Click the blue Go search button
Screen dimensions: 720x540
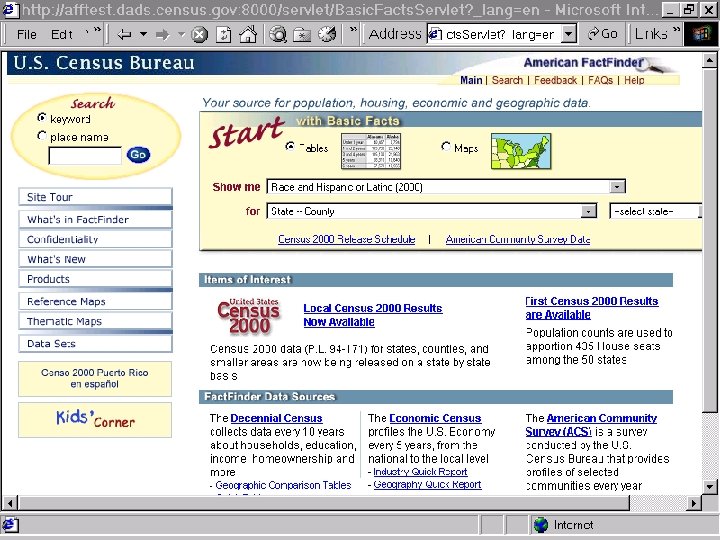138,155
